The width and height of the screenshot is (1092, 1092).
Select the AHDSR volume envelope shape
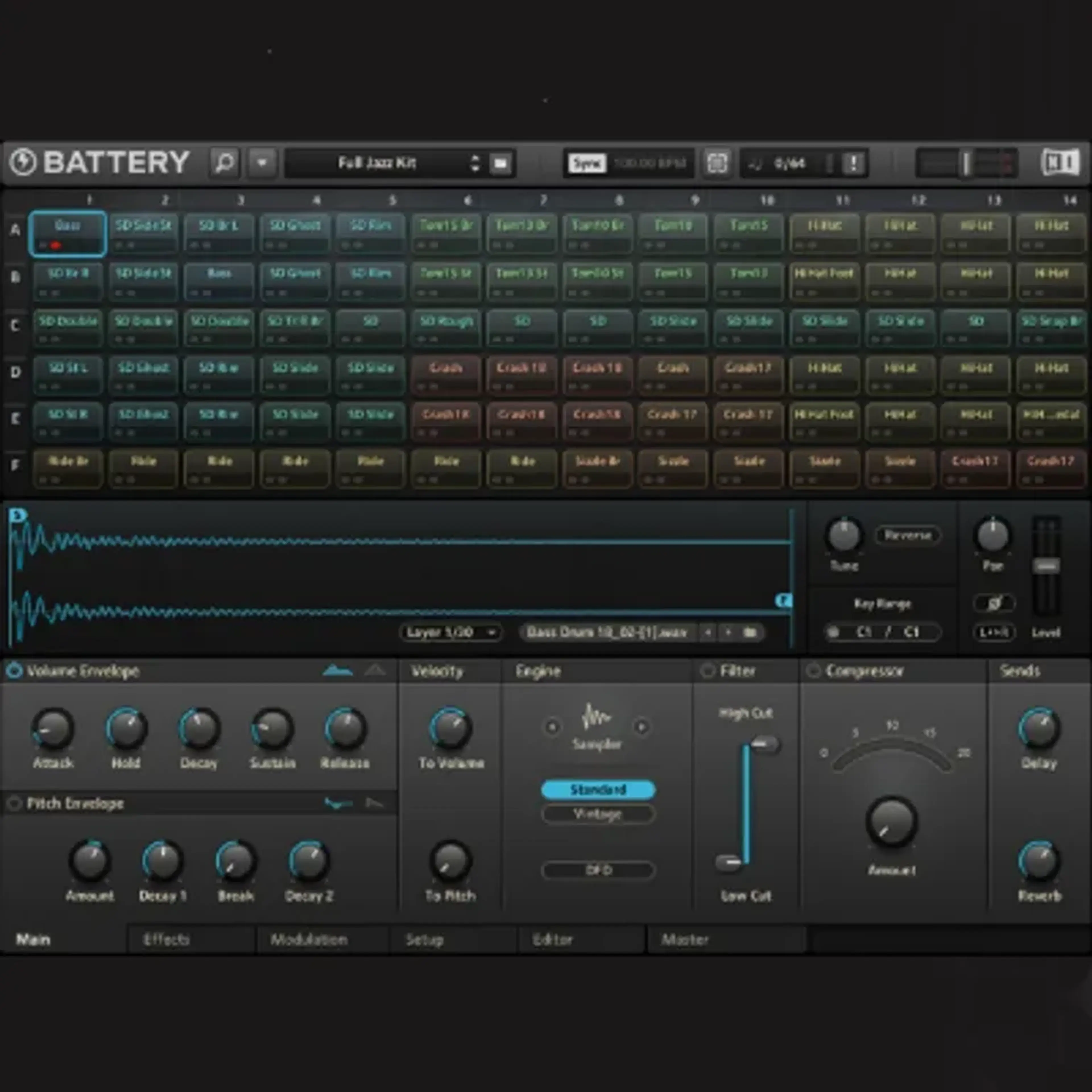click(x=338, y=670)
